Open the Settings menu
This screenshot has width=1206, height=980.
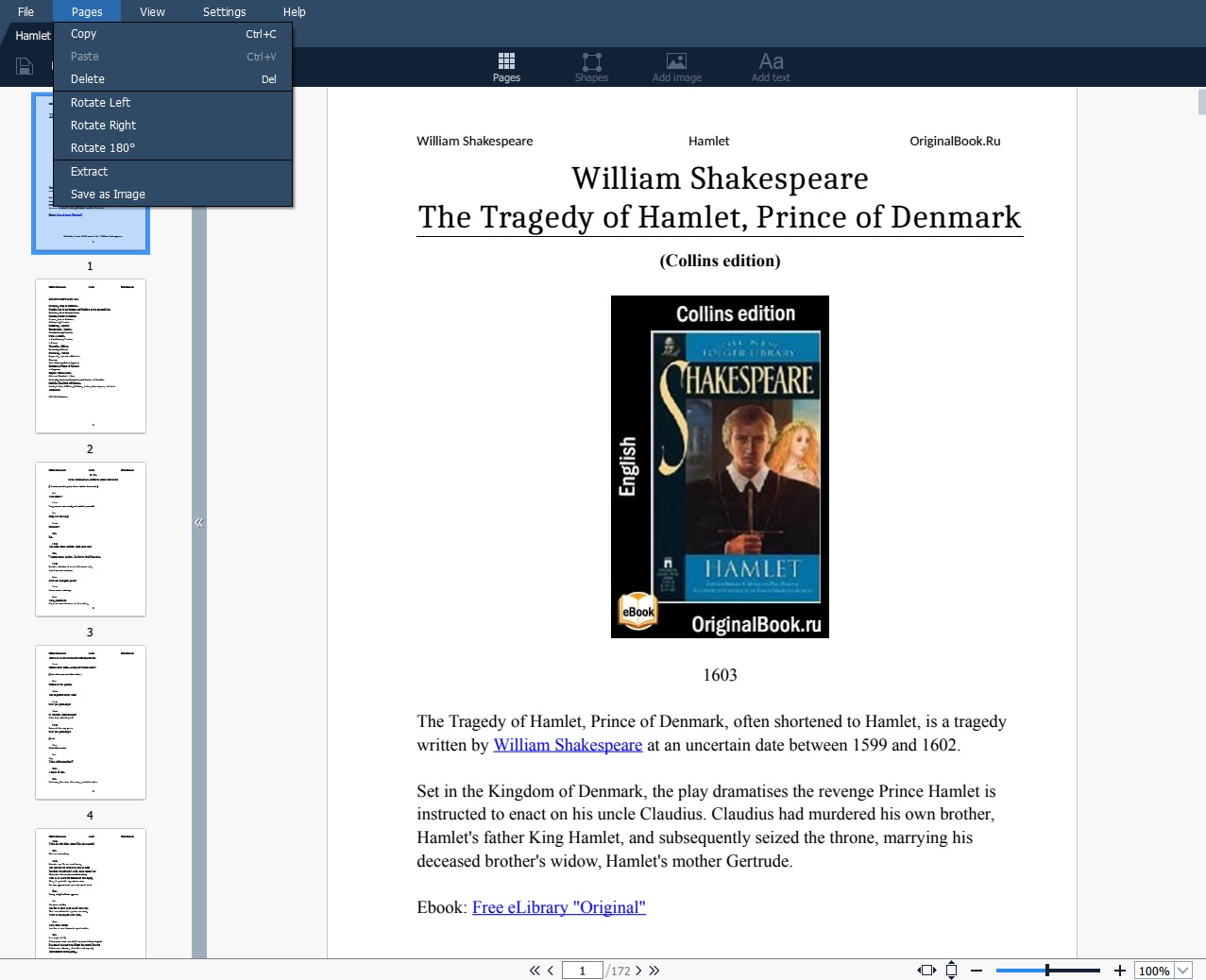(x=224, y=11)
